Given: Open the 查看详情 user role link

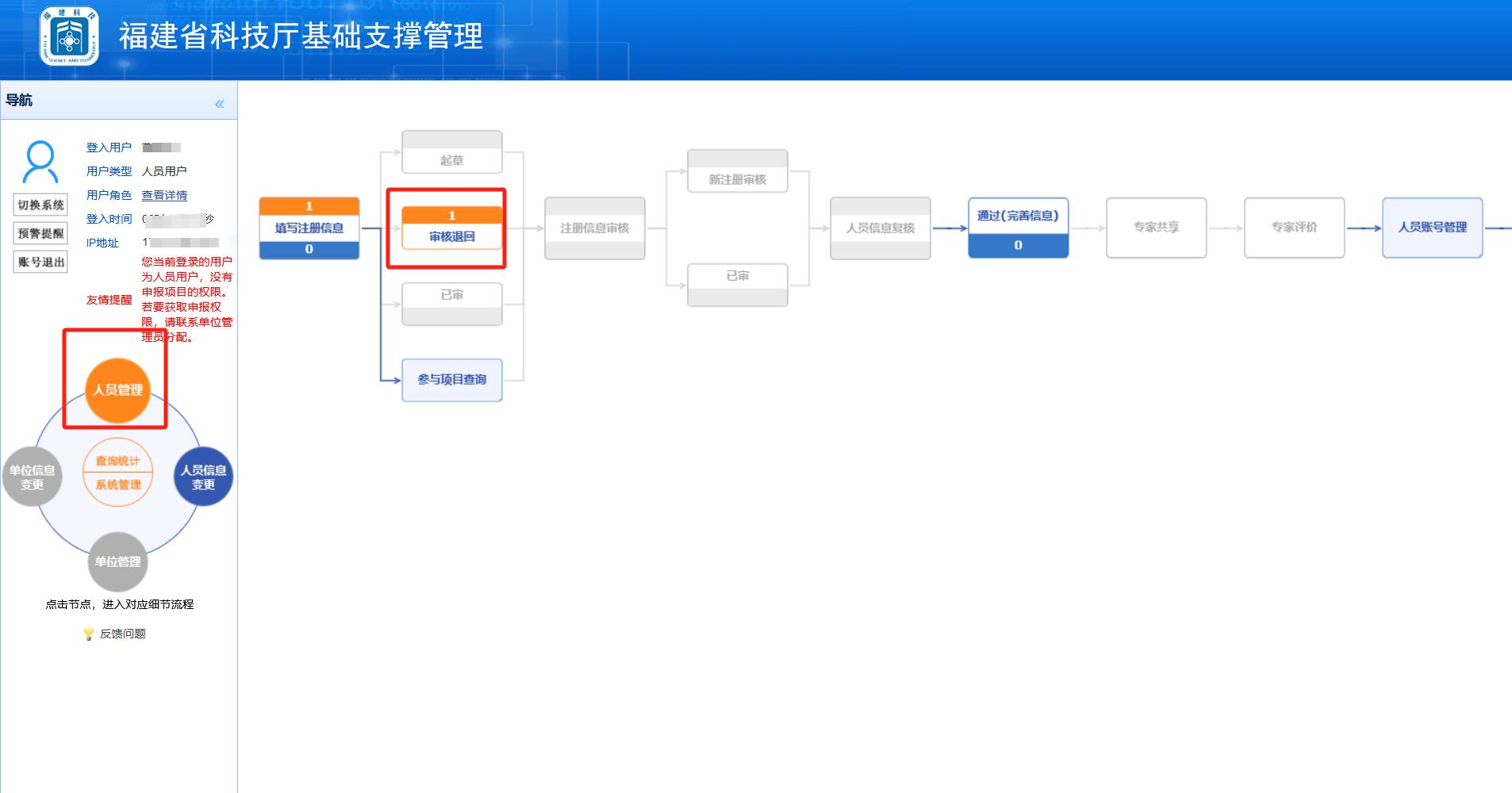Looking at the screenshot, I should pyautogui.click(x=164, y=195).
